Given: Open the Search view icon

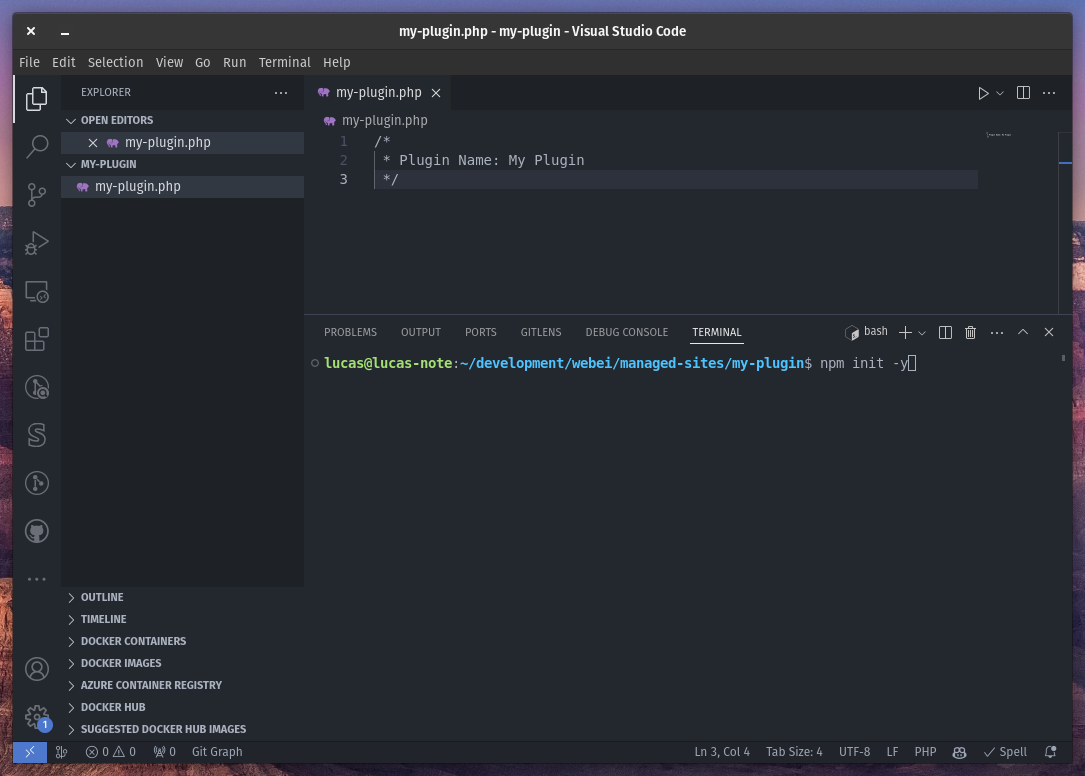Looking at the screenshot, I should coord(37,146).
